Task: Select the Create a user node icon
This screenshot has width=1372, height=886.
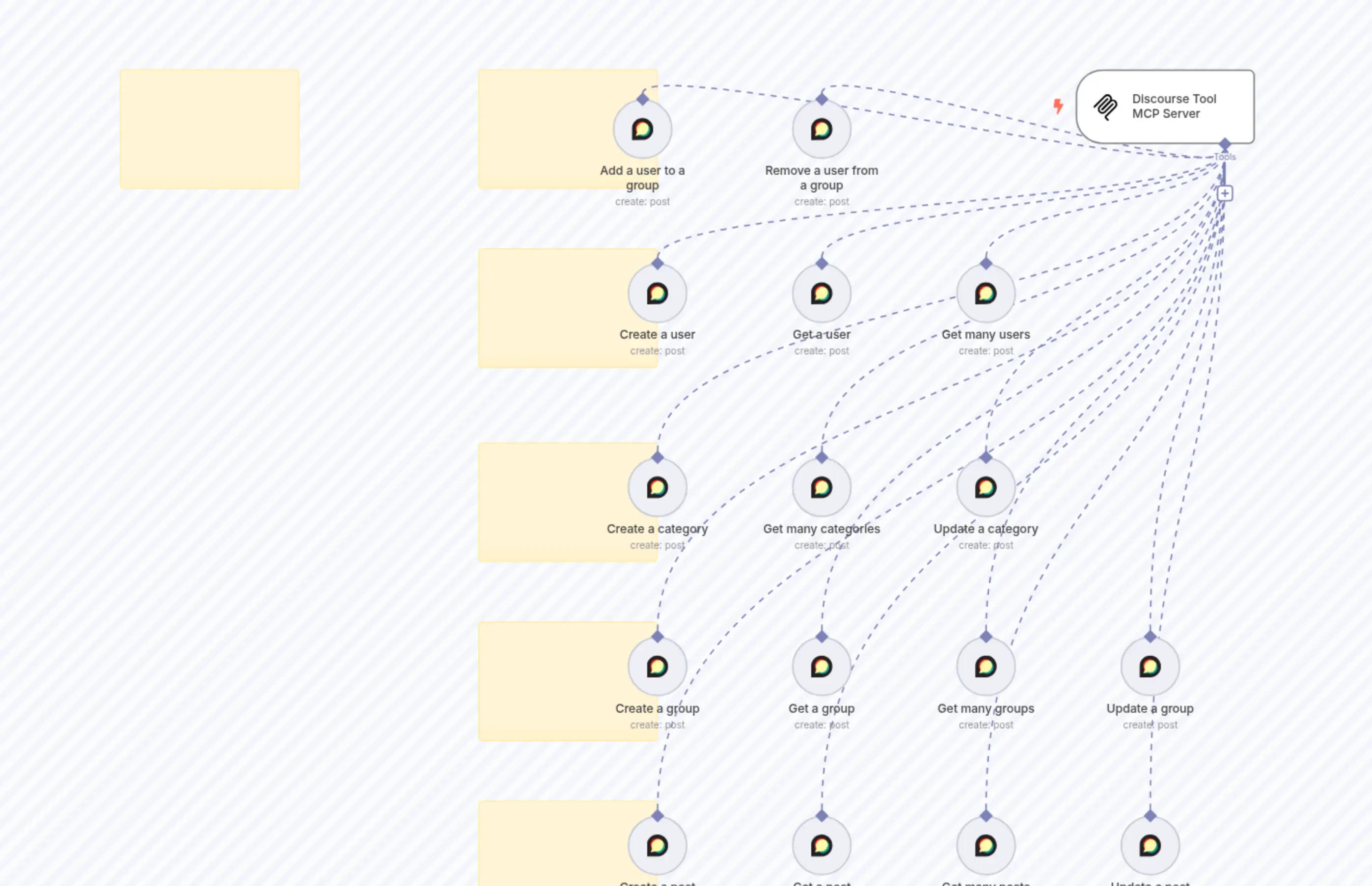Action: point(657,294)
